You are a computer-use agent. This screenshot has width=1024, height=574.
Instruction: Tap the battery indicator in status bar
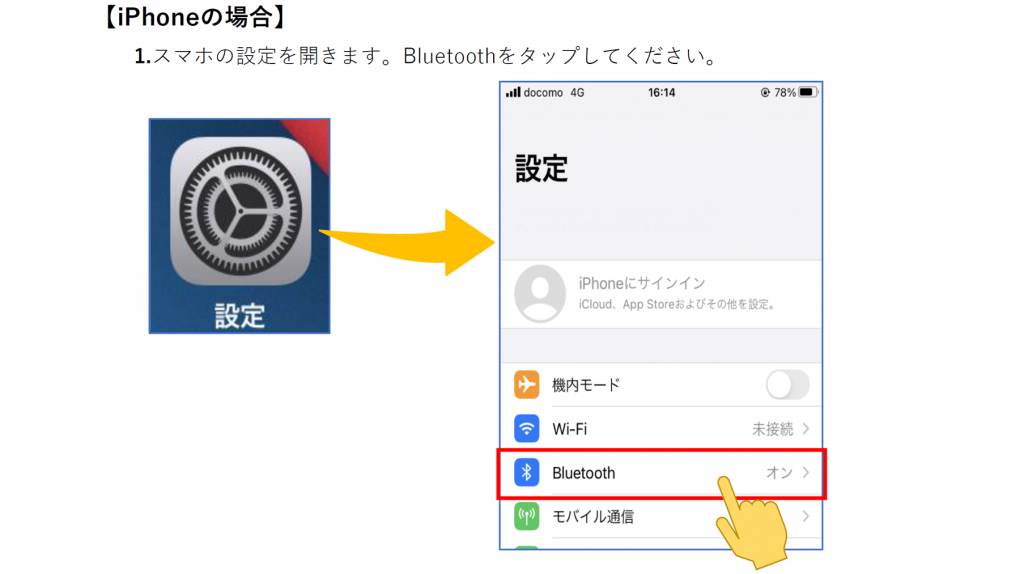[x=808, y=92]
